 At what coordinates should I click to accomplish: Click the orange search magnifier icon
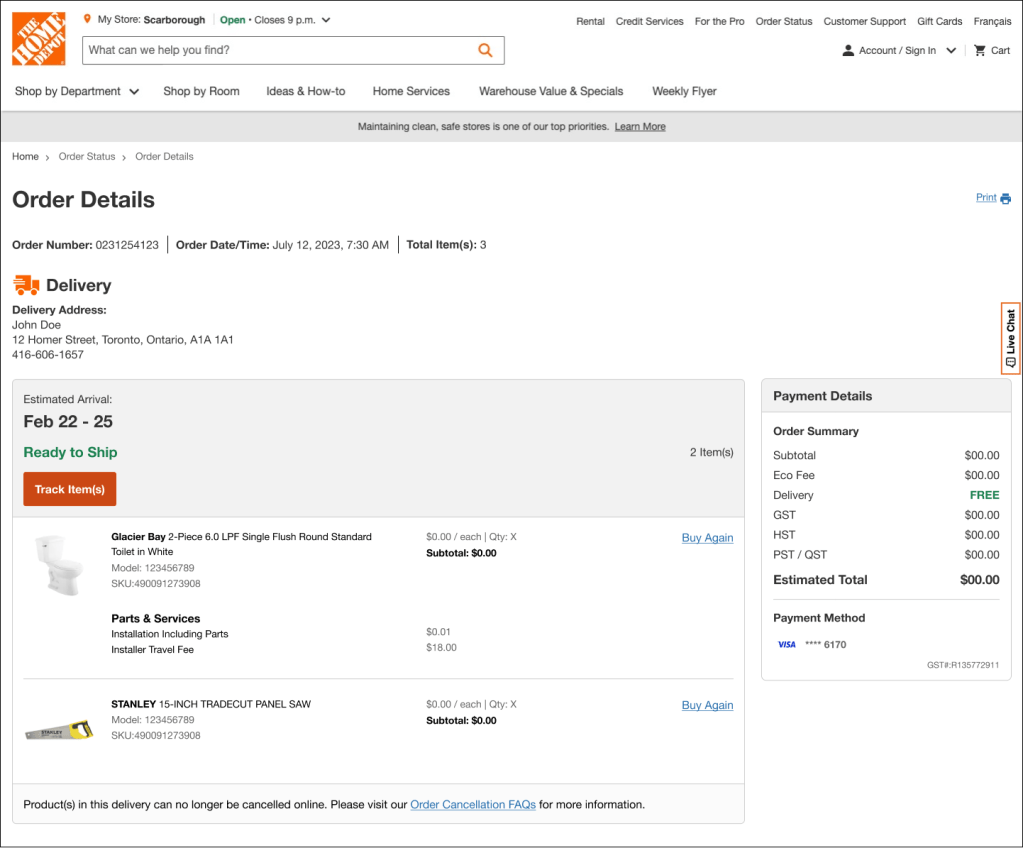pyautogui.click(x=485, y=50)
